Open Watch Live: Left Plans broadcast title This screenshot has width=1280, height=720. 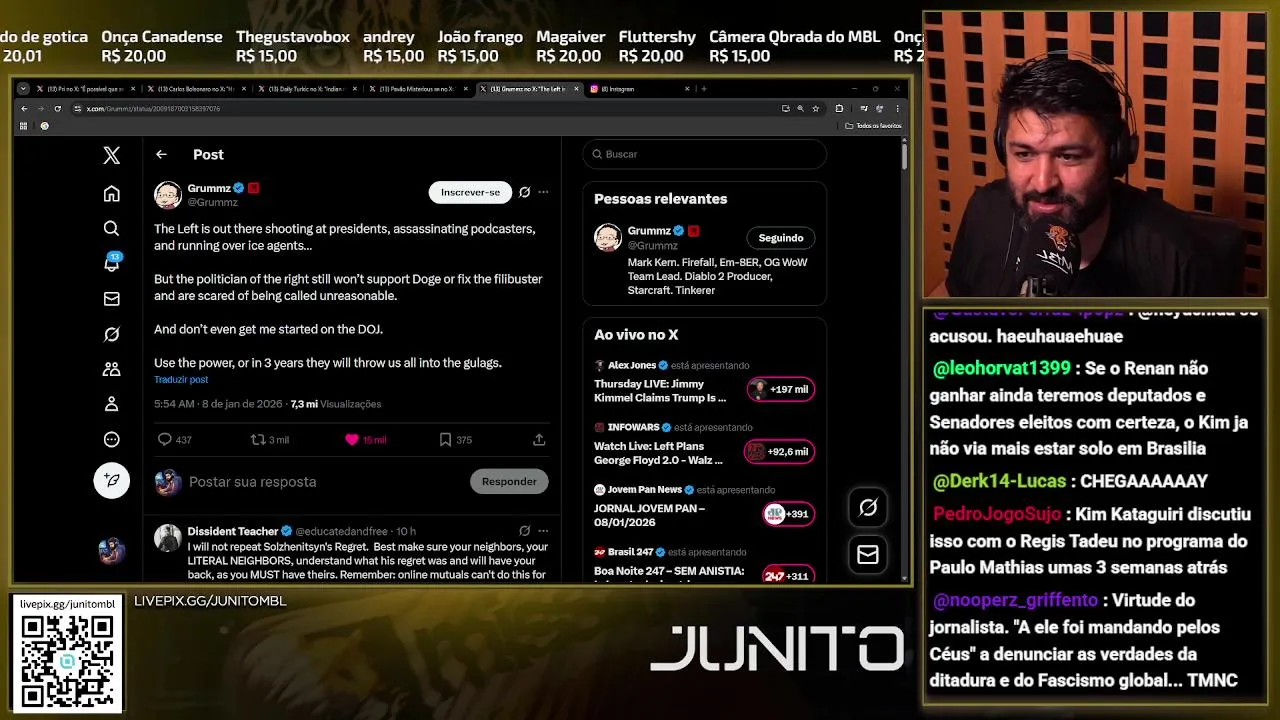point(658,453)
